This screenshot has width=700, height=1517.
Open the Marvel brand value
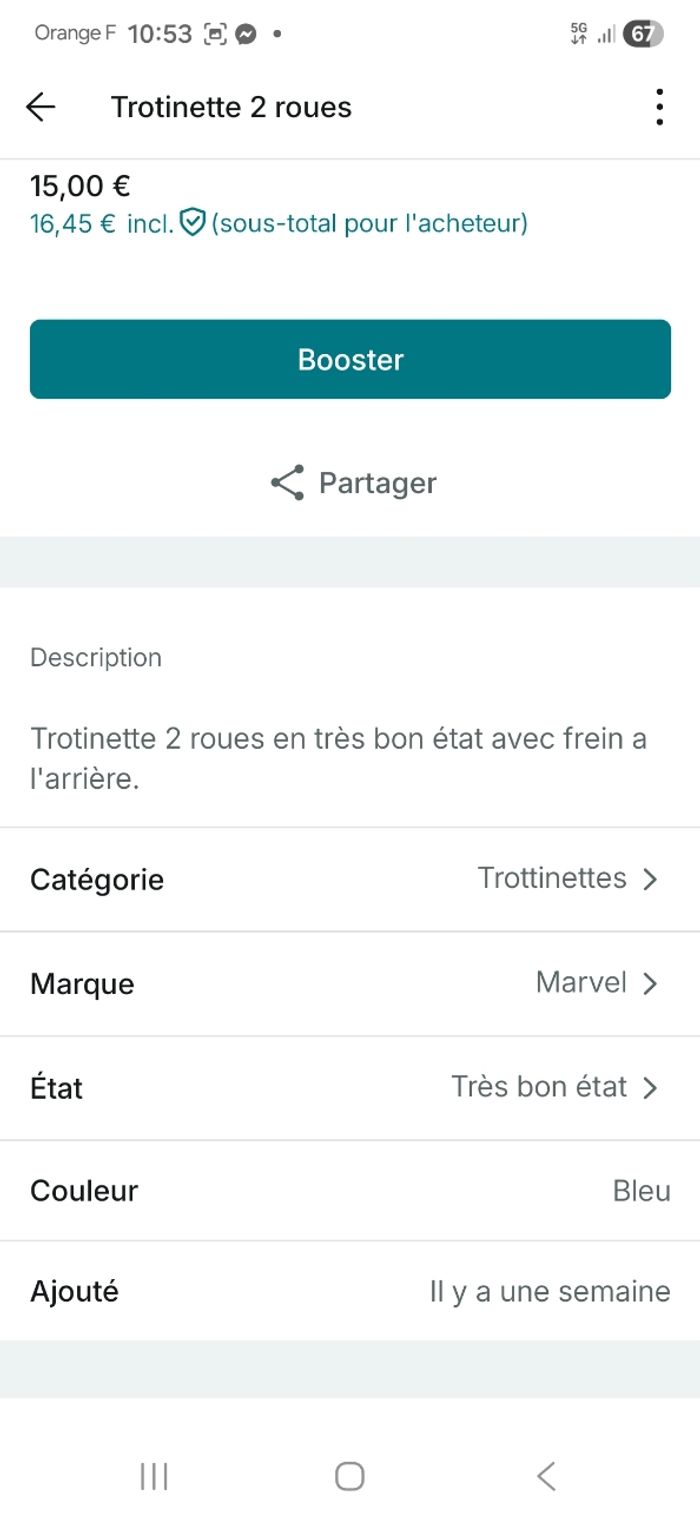click(581, 983)
